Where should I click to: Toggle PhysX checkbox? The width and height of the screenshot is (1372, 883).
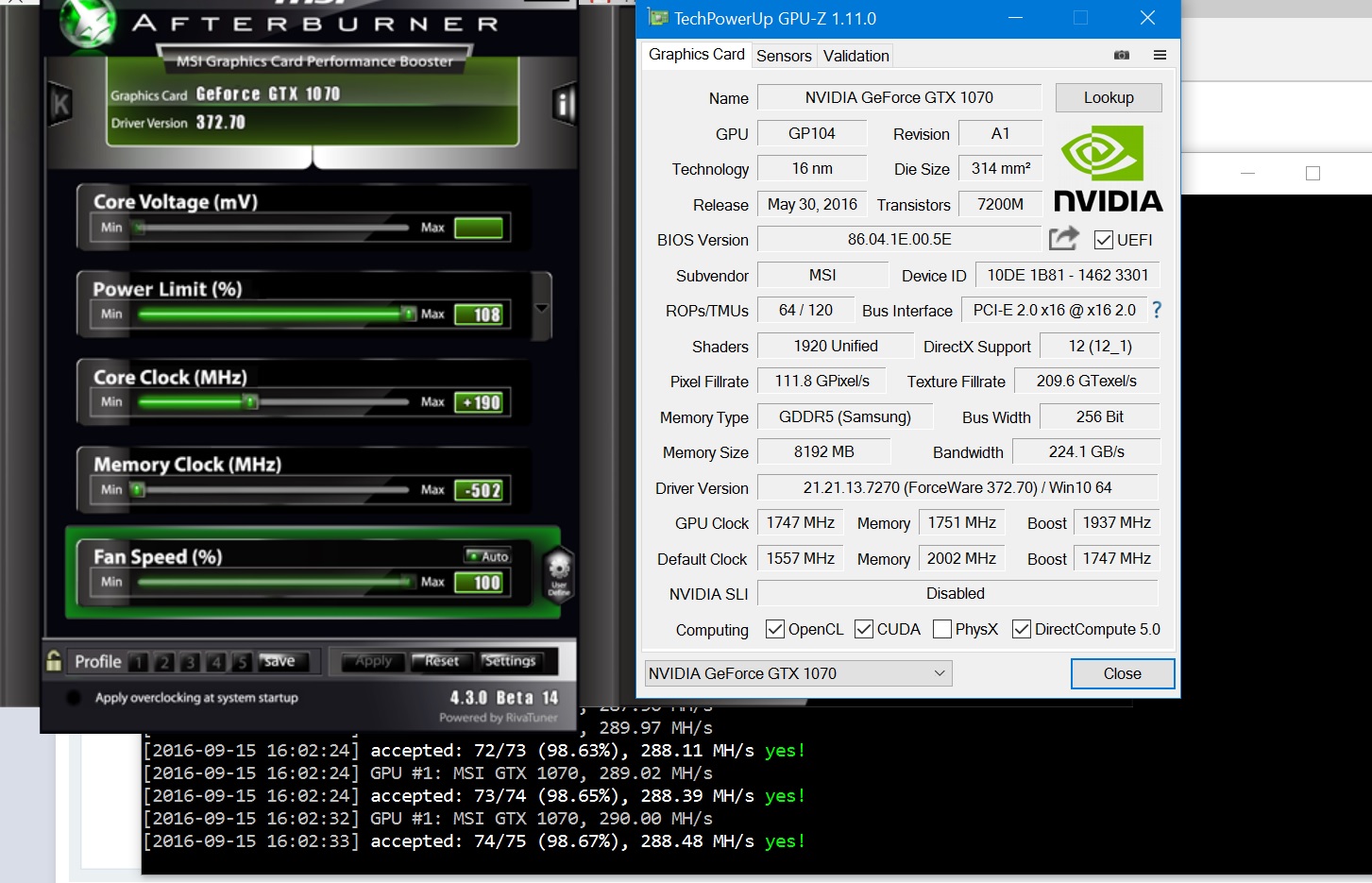click(x=942, y=629)
